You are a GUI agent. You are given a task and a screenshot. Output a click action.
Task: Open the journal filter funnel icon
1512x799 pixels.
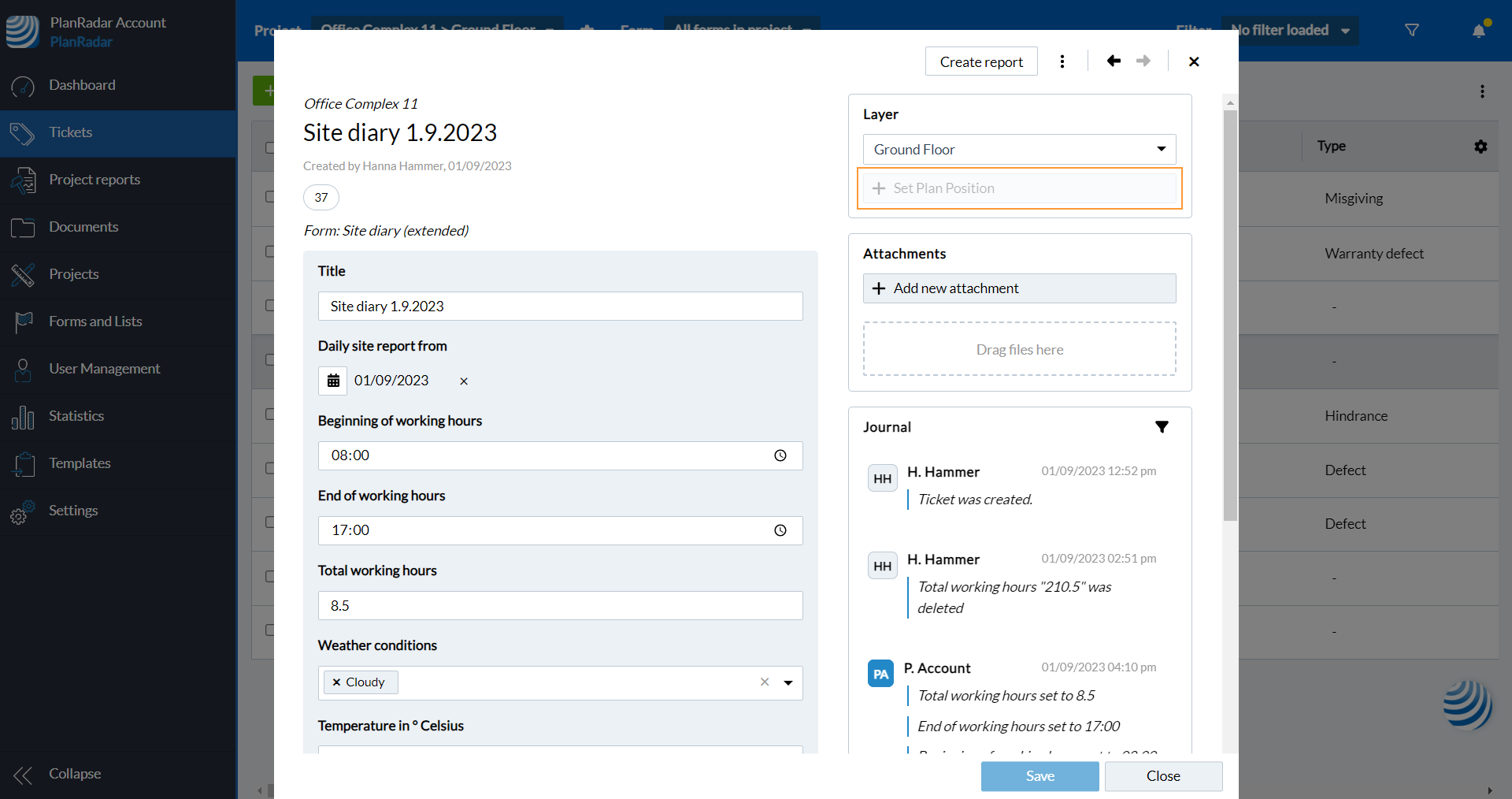click(x=1162, y=427)
